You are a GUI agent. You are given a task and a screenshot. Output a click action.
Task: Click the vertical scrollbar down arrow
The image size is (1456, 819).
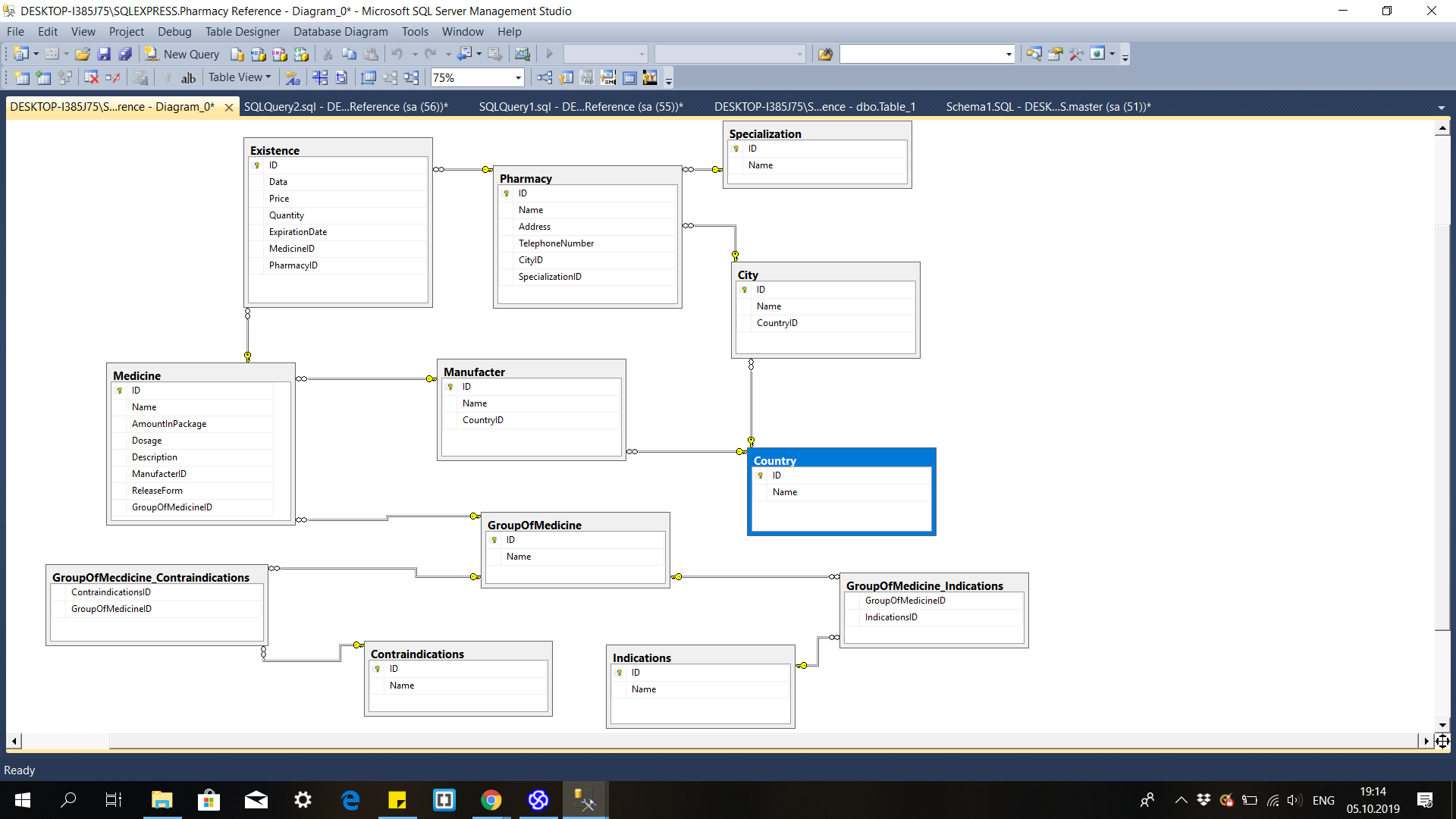pos(1442,725)
